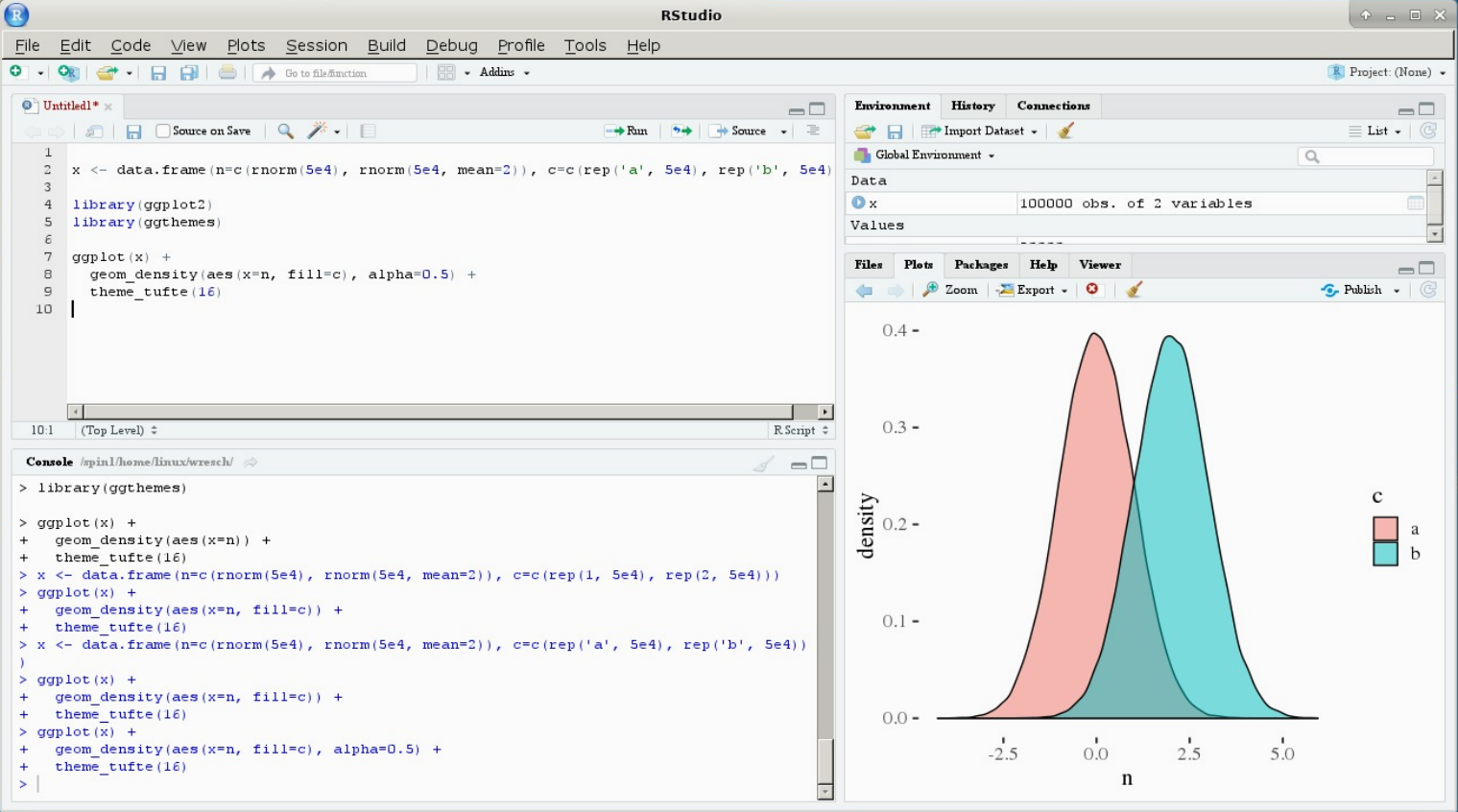The image size is (1458, 812).
Task: Run the current line with Run button
Action: [x=627, y=131]
